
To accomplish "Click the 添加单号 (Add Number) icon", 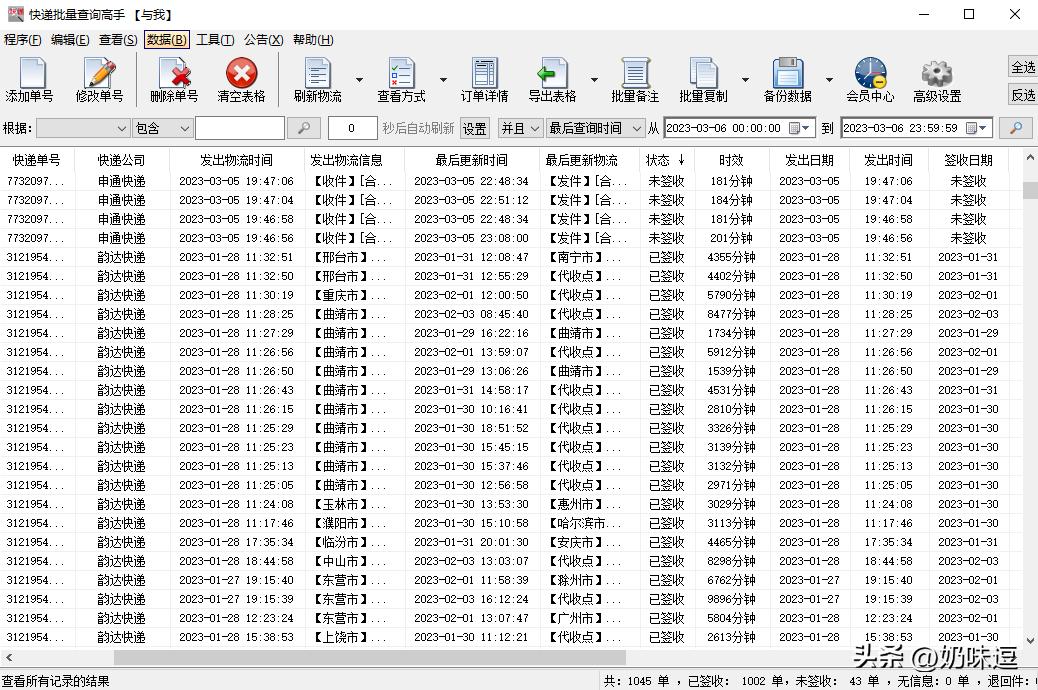I will tap(30, 80).
